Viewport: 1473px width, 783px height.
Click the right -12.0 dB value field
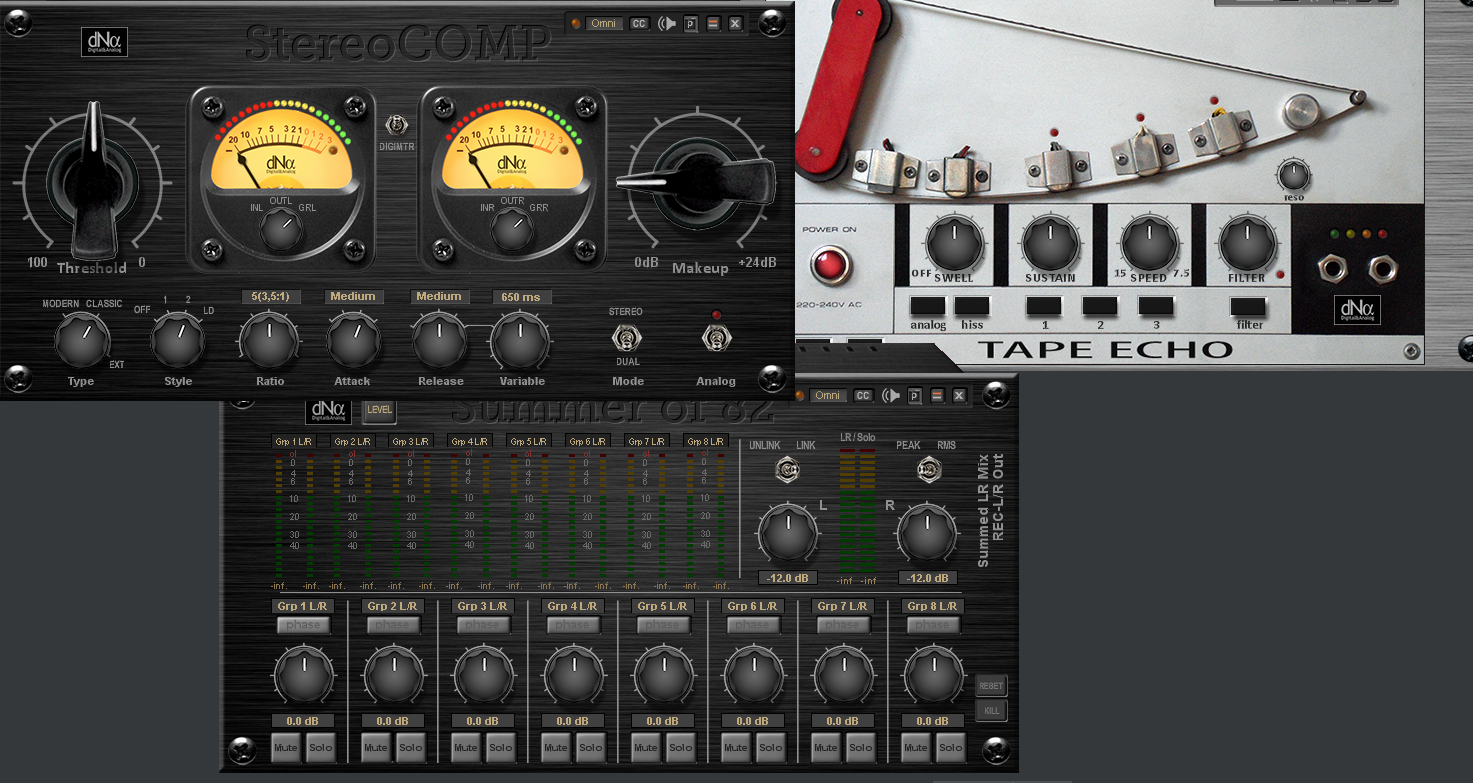pos(928,578)
